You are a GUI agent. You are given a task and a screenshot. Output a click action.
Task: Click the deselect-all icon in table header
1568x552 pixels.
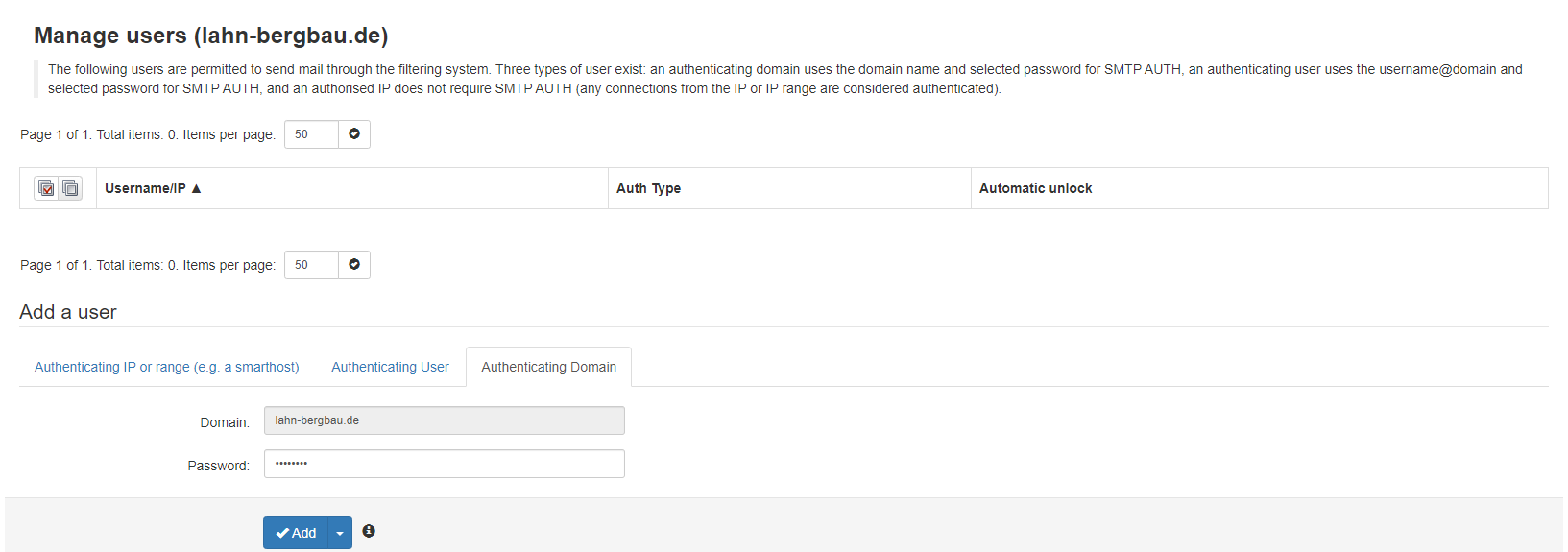click(x=70, y=188)
